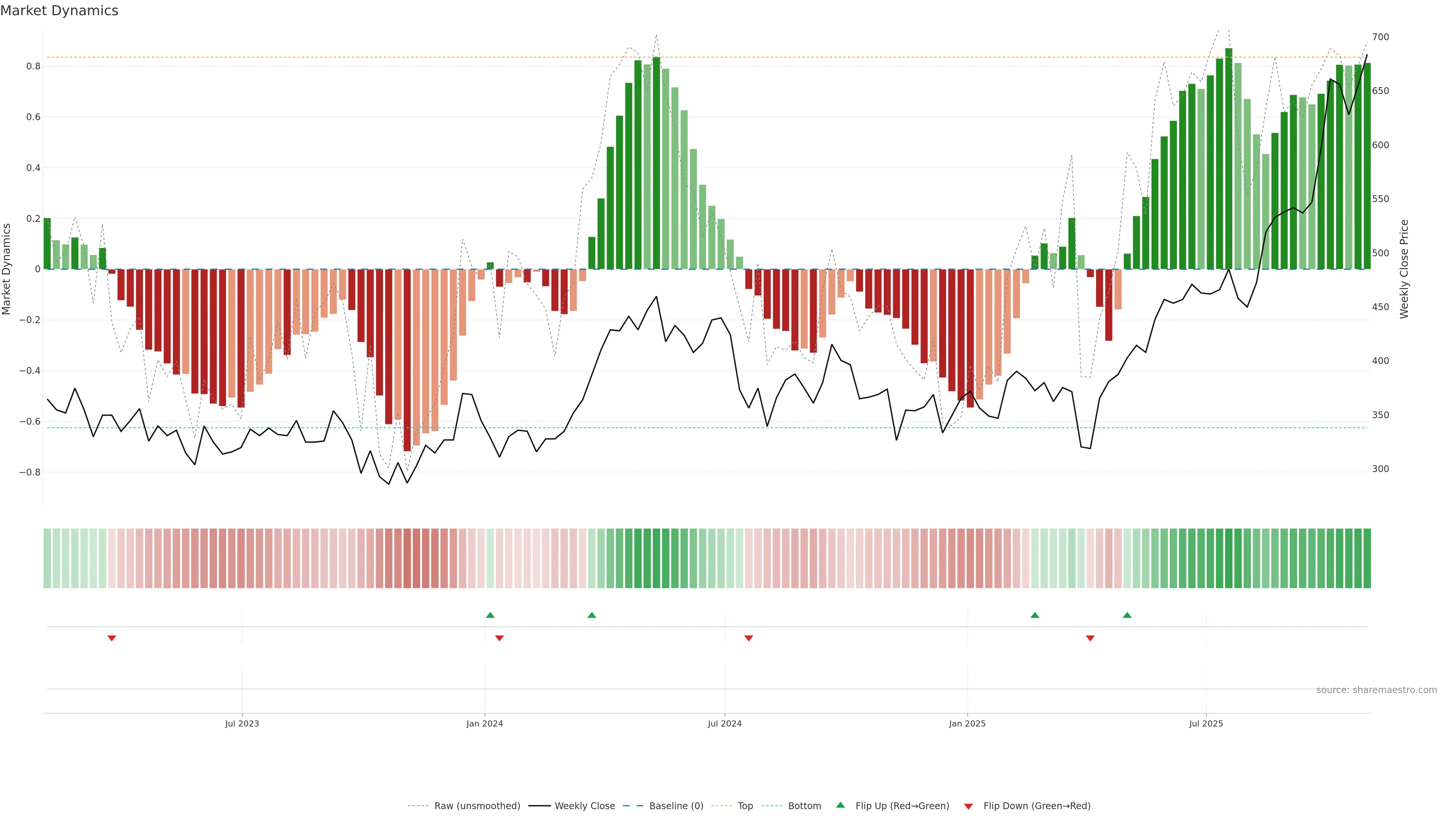The height and width of the screenshot is (819, 1456).
Task: Click the last green flip-up marker before Jul 2025
Action: tap(1127, 615)
